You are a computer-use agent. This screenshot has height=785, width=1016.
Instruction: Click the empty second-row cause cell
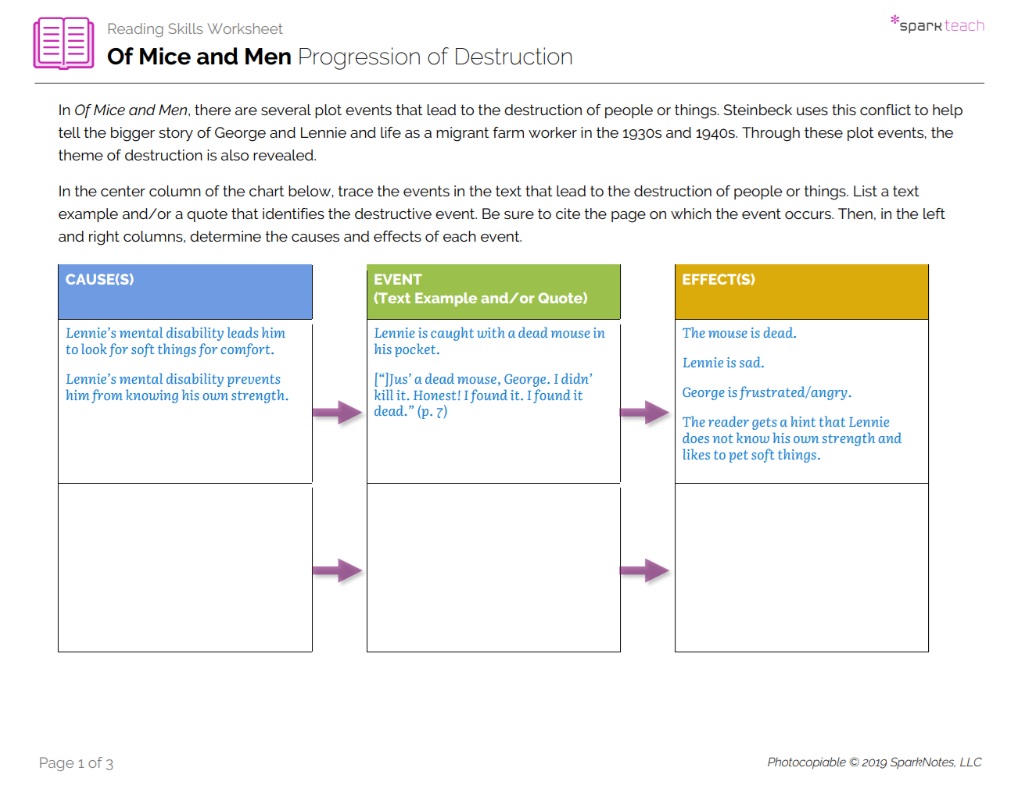(x=185, y=568)
